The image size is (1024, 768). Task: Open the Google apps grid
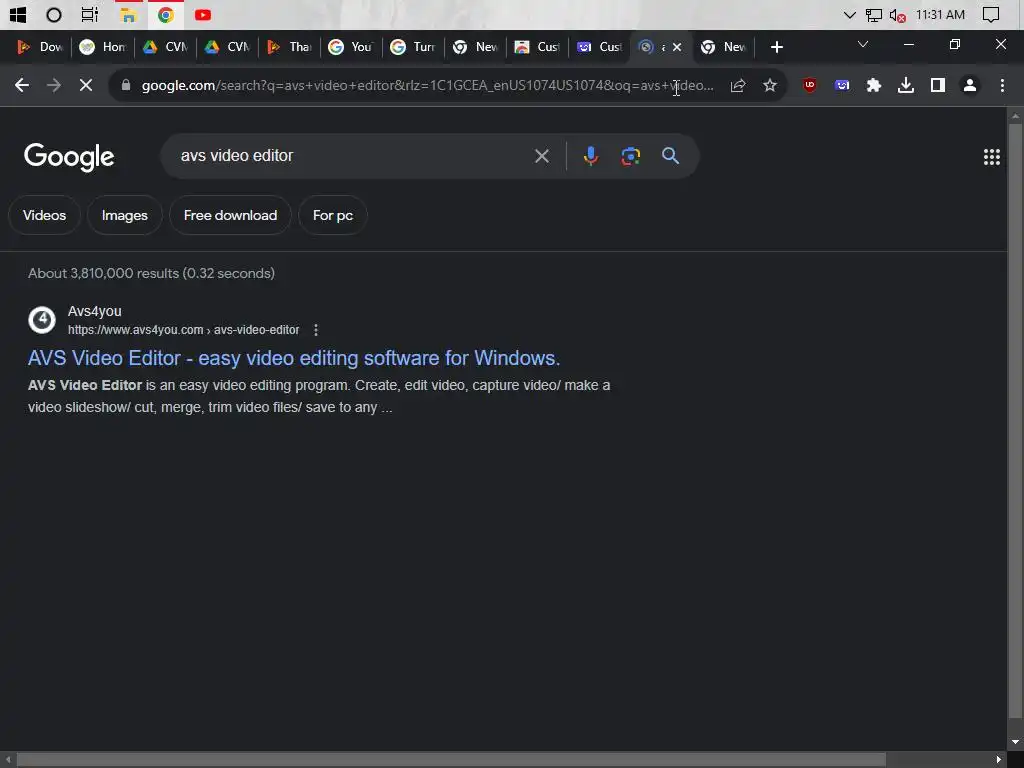(991, 157)
